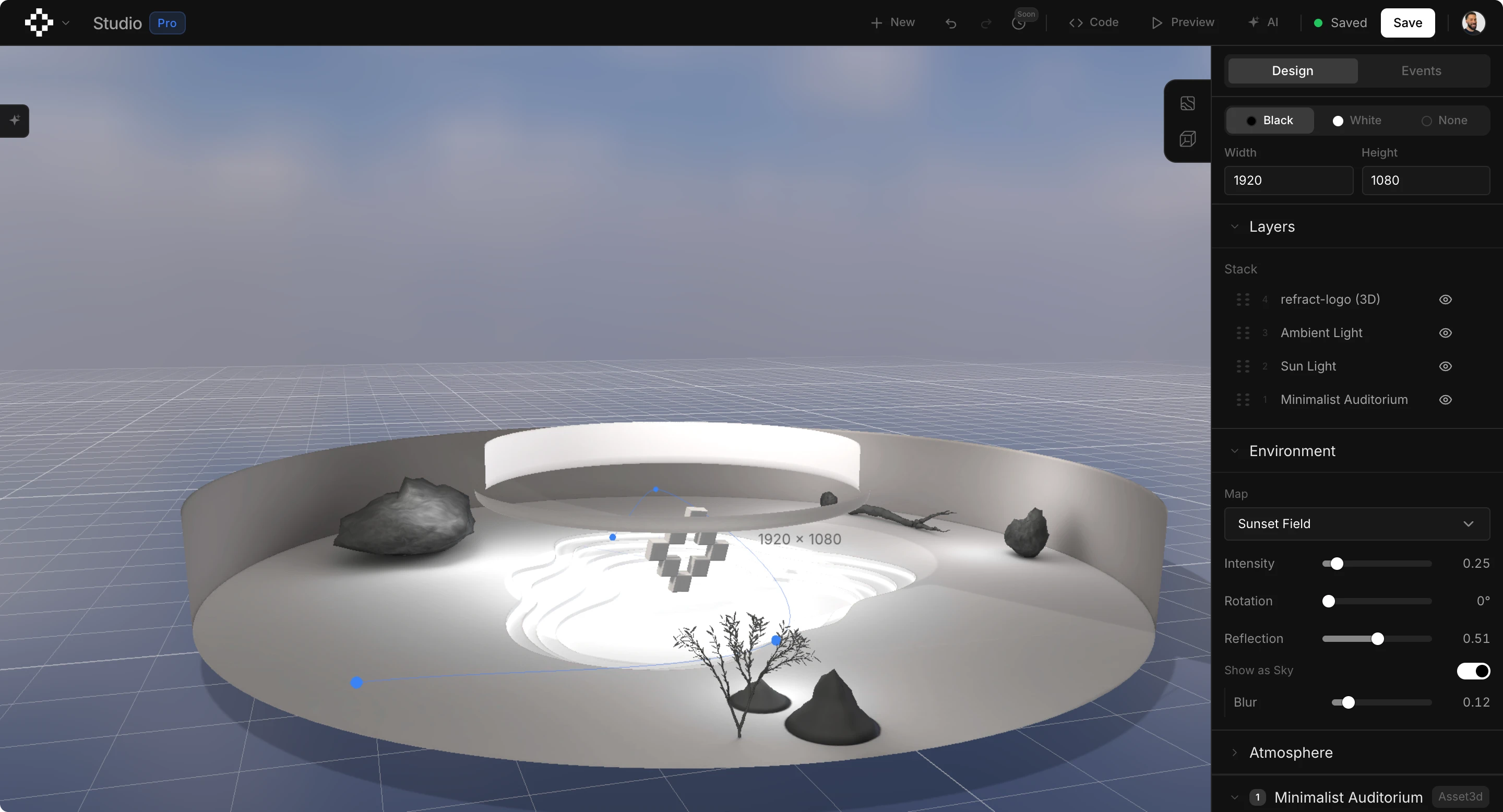Click the sparkle icon on left edge
This screenshot has height=812, width=1503.
tap(15, 120)
